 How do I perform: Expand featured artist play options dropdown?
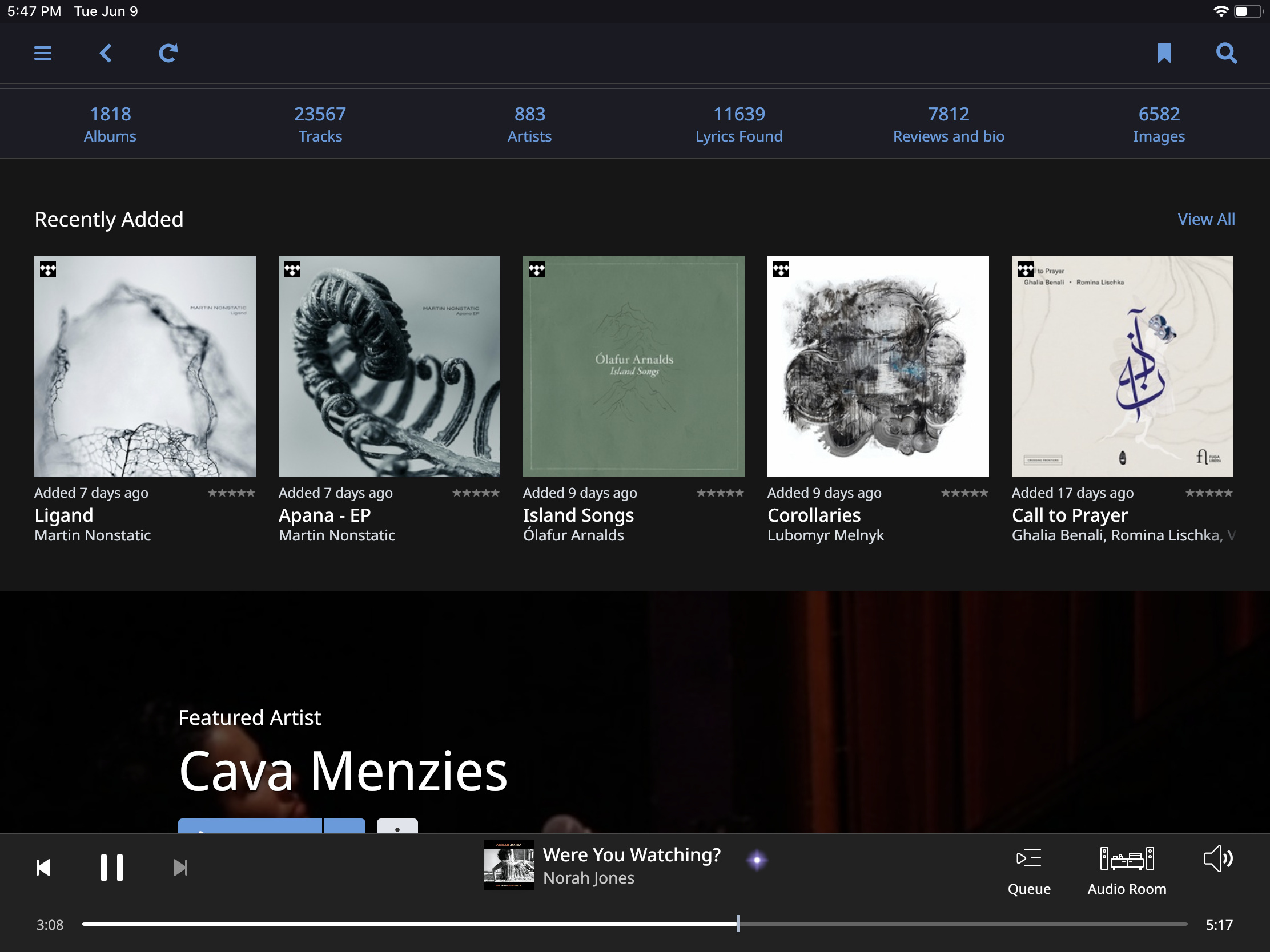click(x=344, y=826)
